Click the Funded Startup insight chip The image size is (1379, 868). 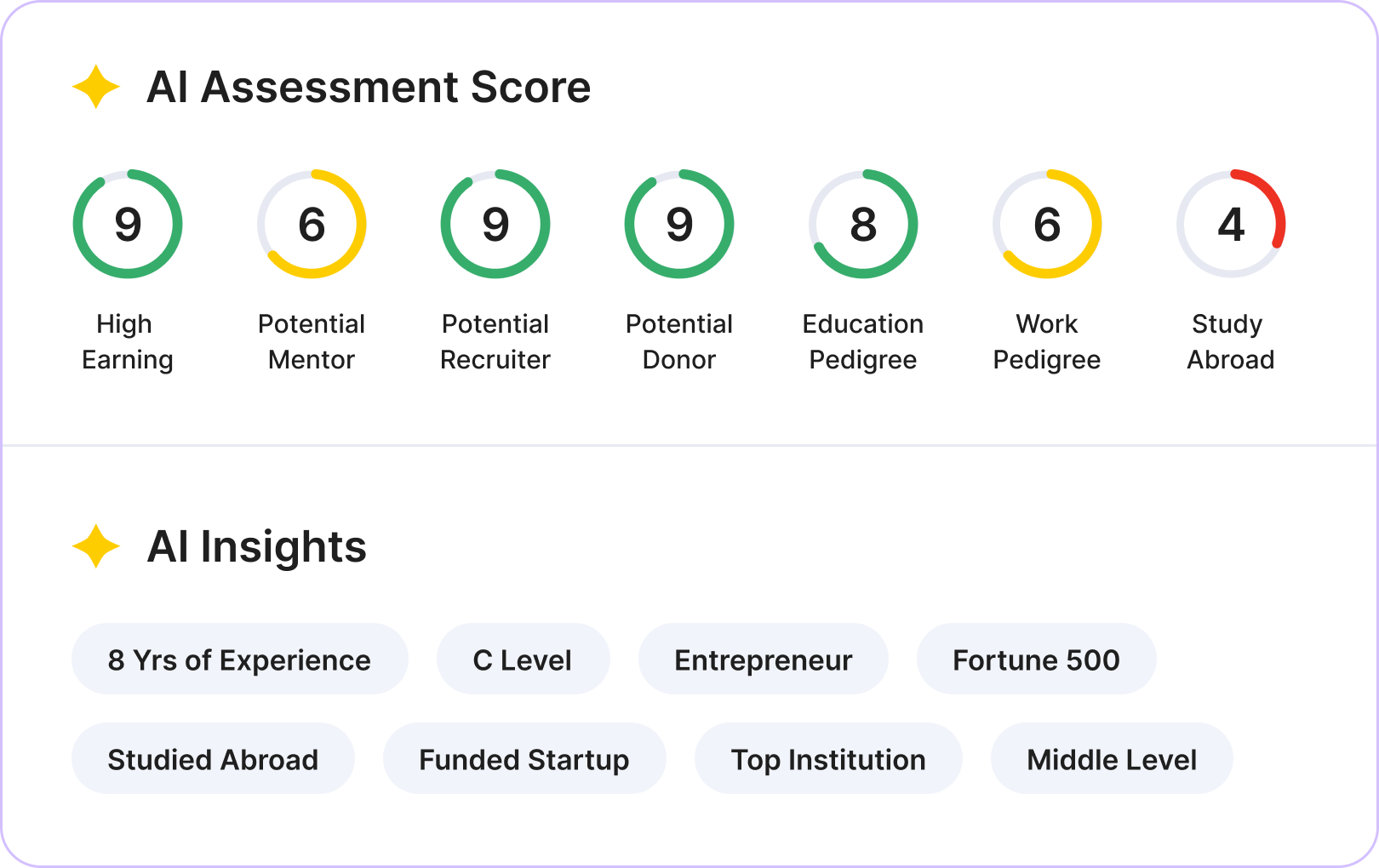click(x=524, y=759)
